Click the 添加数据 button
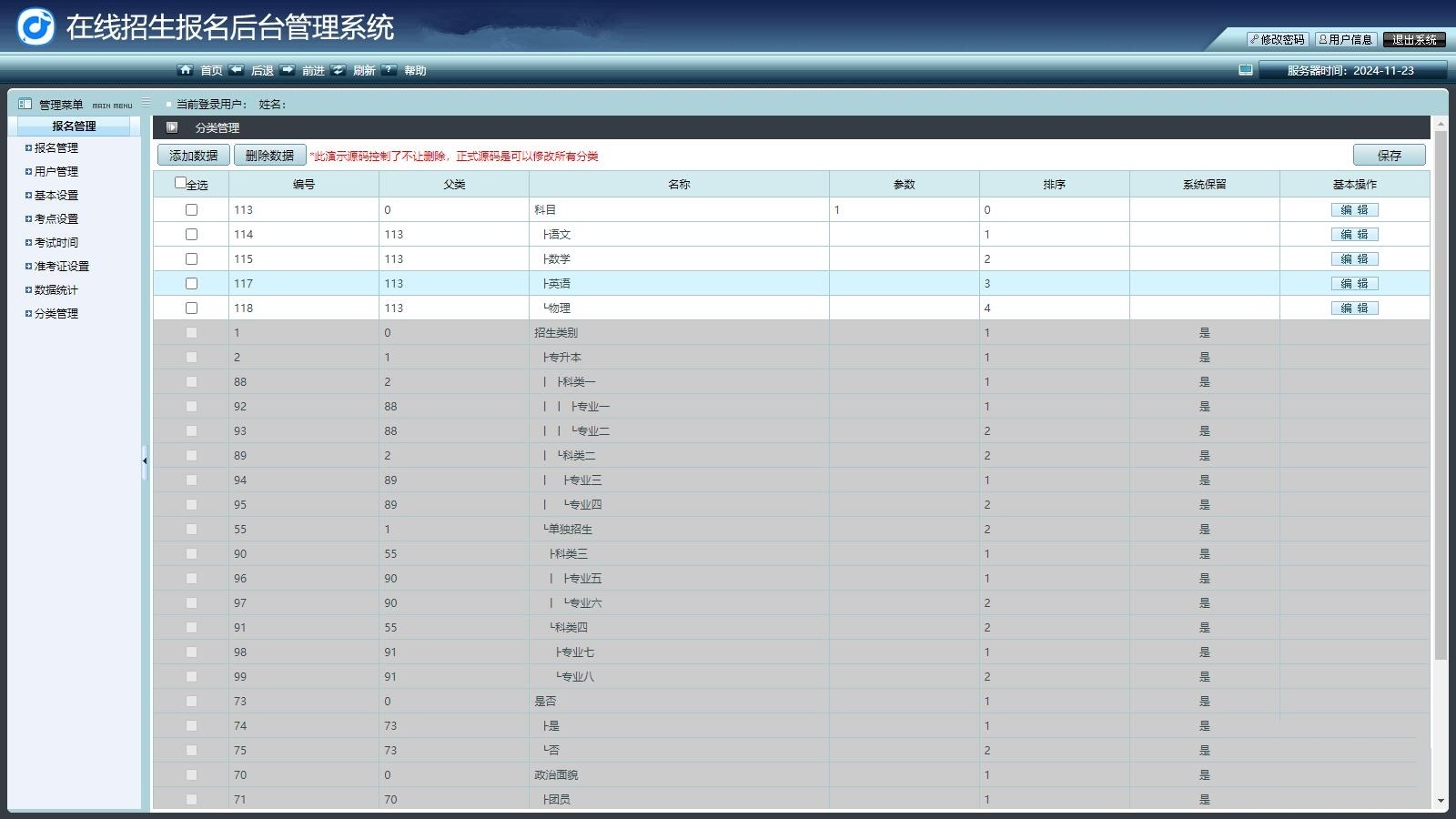This screenshot has width=1456, height=819. coord(193,156)
